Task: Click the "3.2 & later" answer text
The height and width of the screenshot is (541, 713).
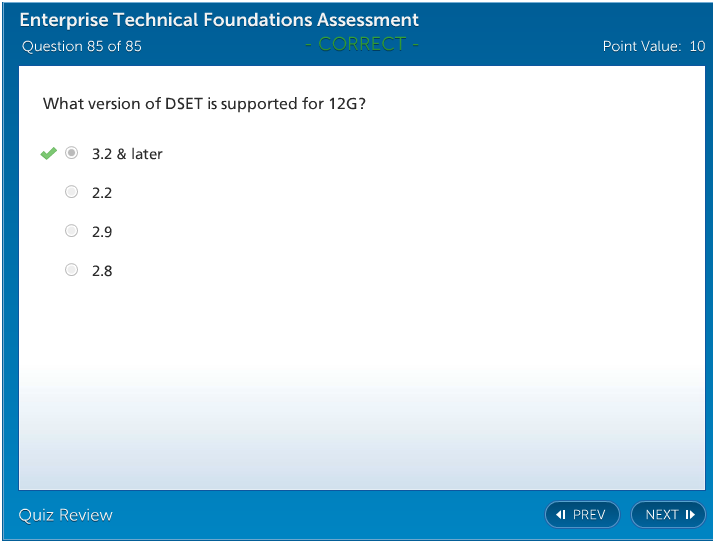Action: coord(127,154)
